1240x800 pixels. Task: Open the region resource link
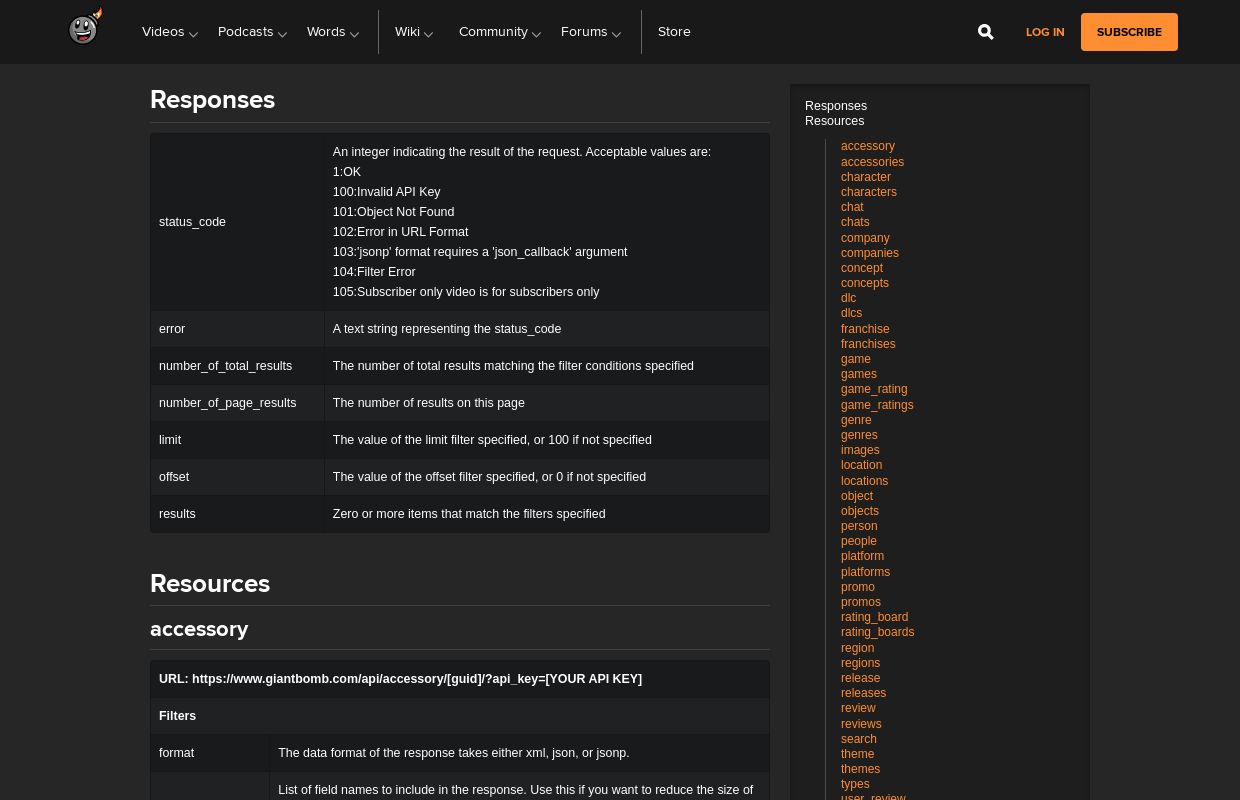coord(857,648)
